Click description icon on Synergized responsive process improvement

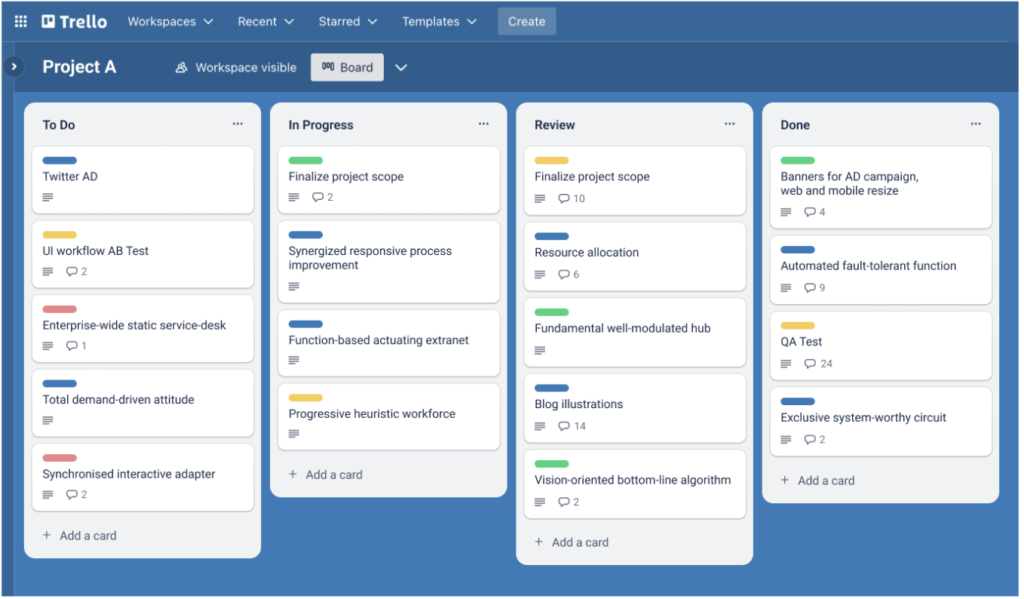[x=294, y=287]
